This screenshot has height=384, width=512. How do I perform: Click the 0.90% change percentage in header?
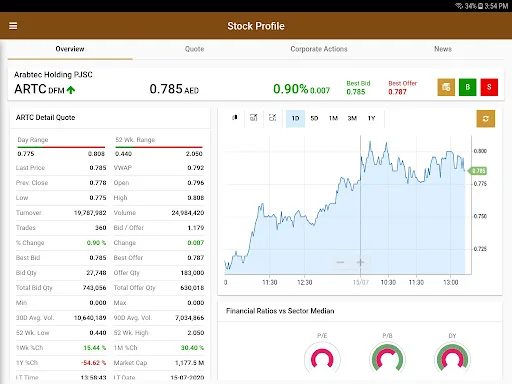click(x=290, y=89)
